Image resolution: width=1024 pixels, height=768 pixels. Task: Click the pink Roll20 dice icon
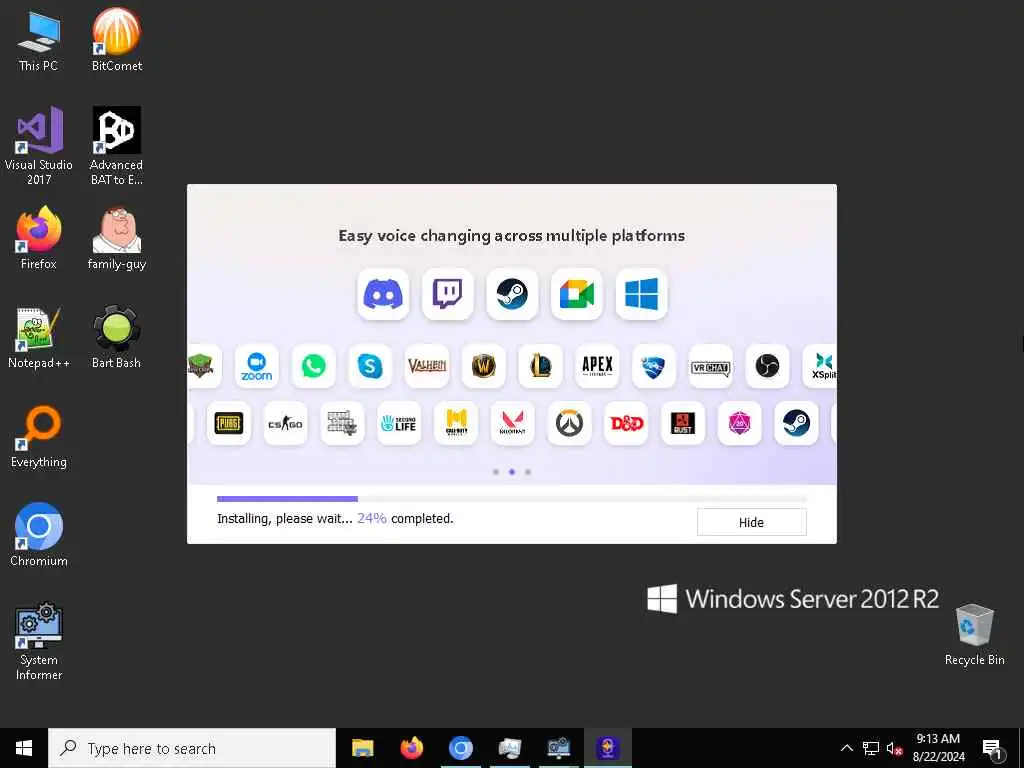[739, 423]
